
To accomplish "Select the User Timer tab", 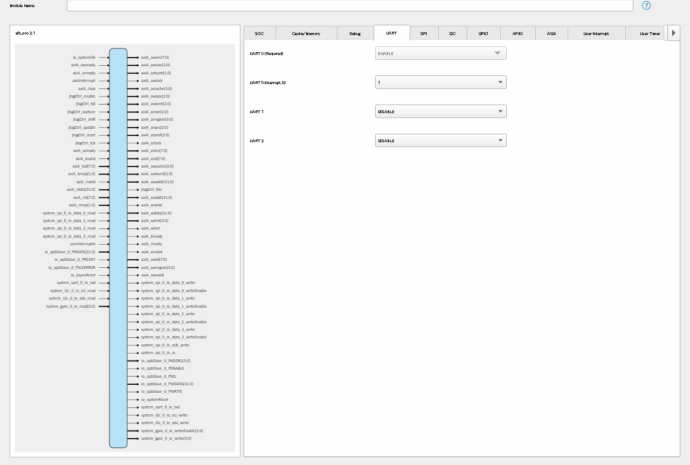I will [x=648, y=33].
